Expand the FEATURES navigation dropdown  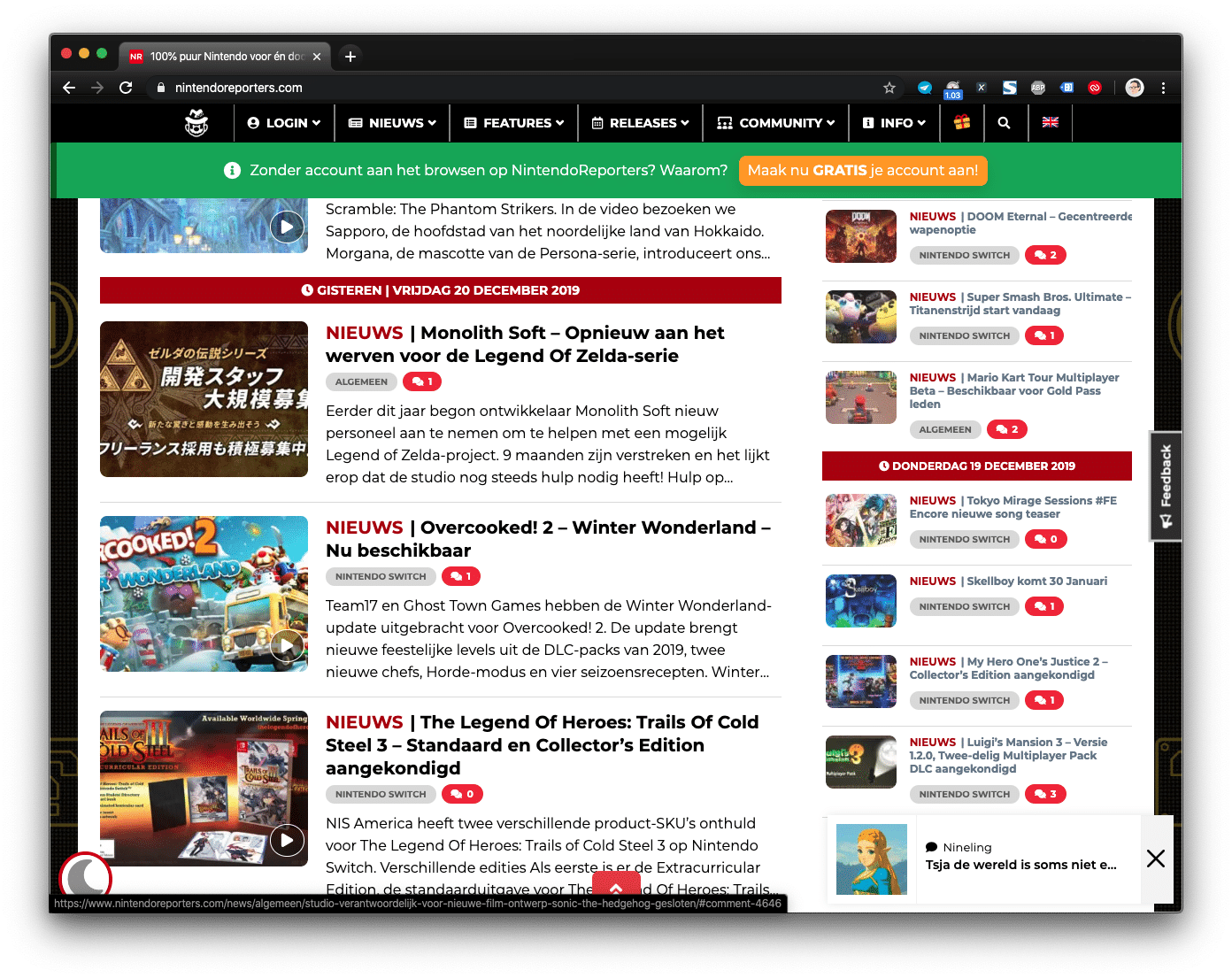(x=514, y=123)
